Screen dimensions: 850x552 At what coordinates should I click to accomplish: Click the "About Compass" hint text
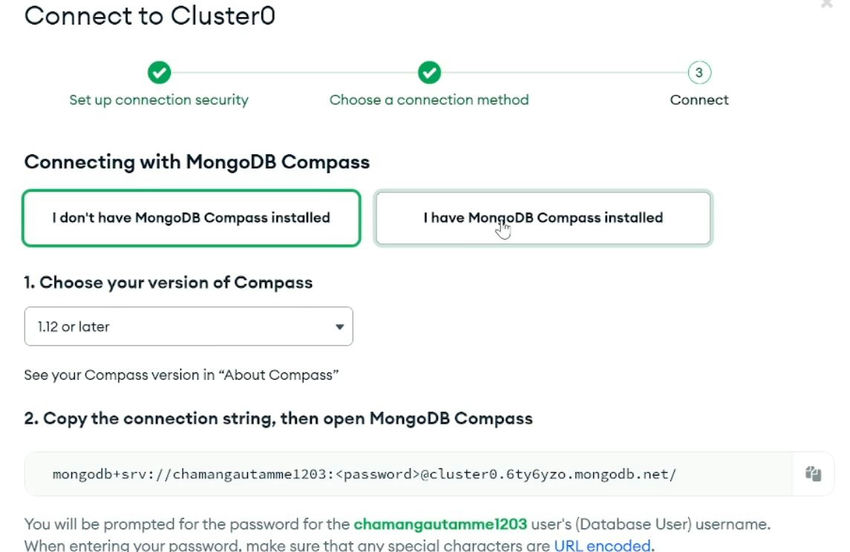coord(181,375)
